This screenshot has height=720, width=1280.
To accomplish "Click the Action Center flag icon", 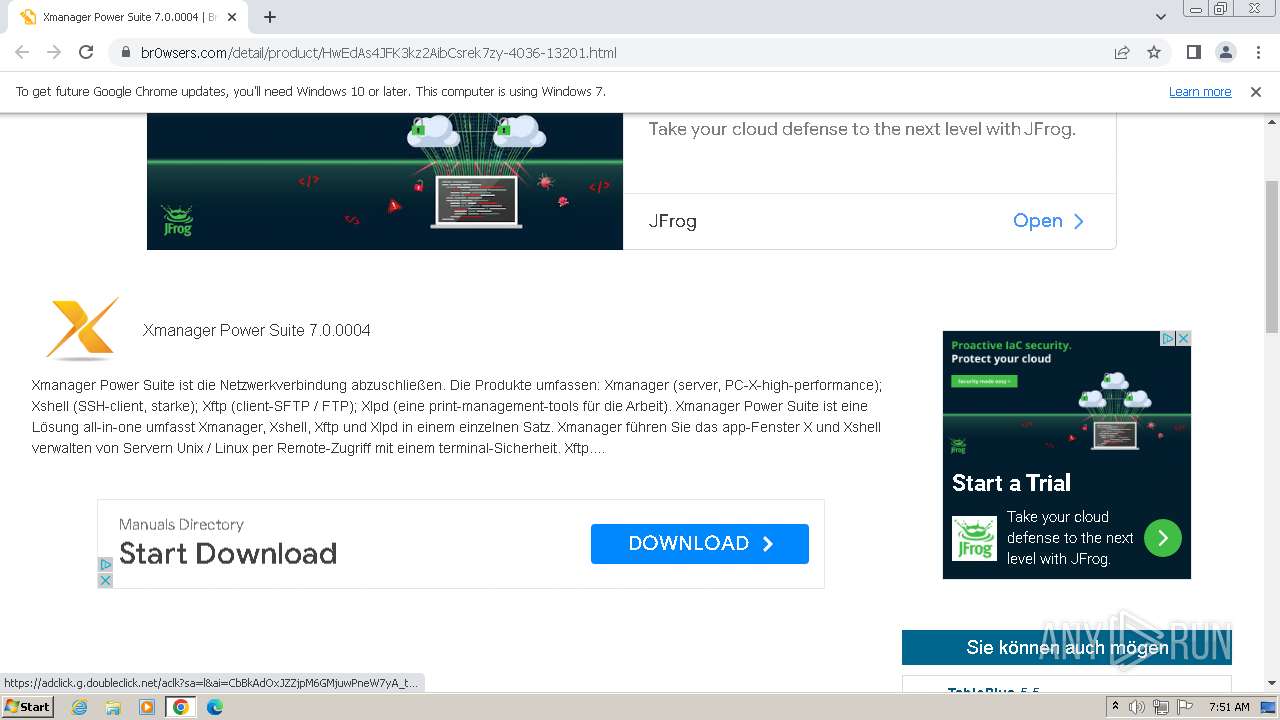I will [x=1185, y=707].
